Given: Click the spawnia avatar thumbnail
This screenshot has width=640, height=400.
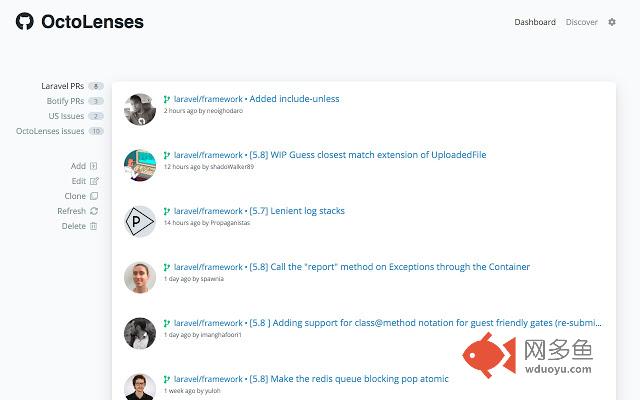Looking at the screenshot, I should click(x=140, y=278).
